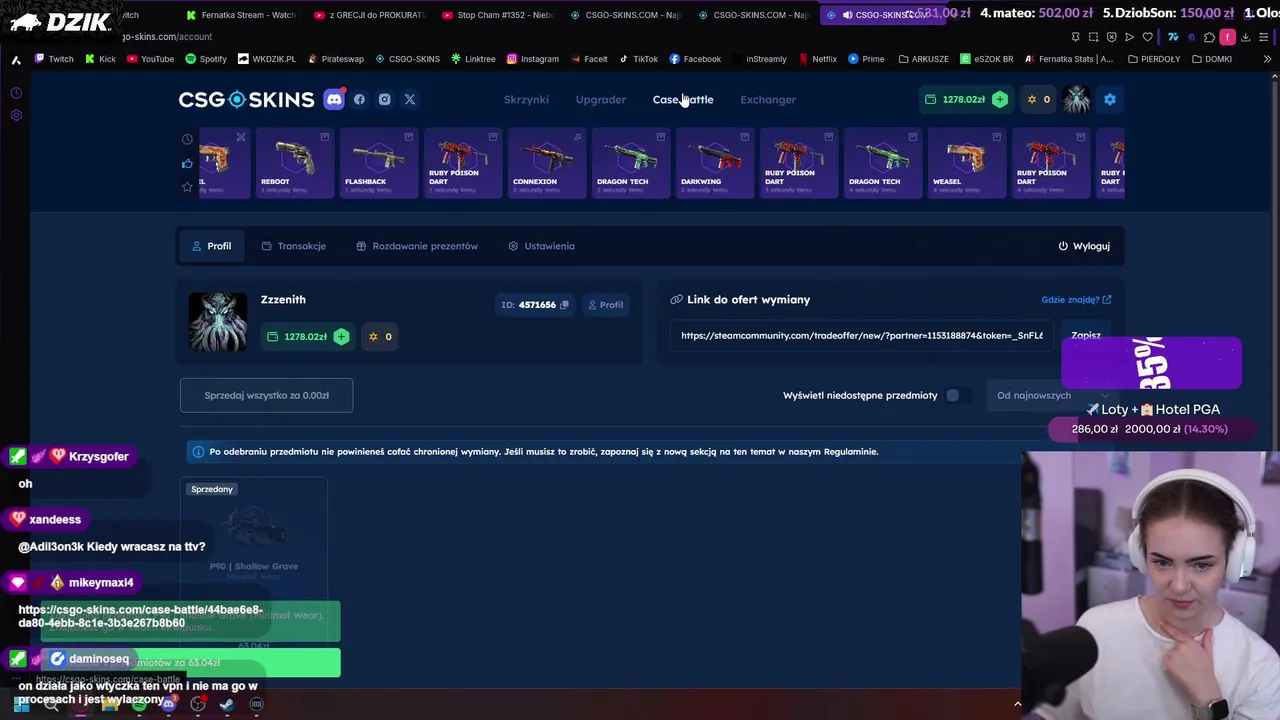Switch to the Stop Cham #1352 browser tab
This screenshot has width=1280, height=720.
point(496,15)
